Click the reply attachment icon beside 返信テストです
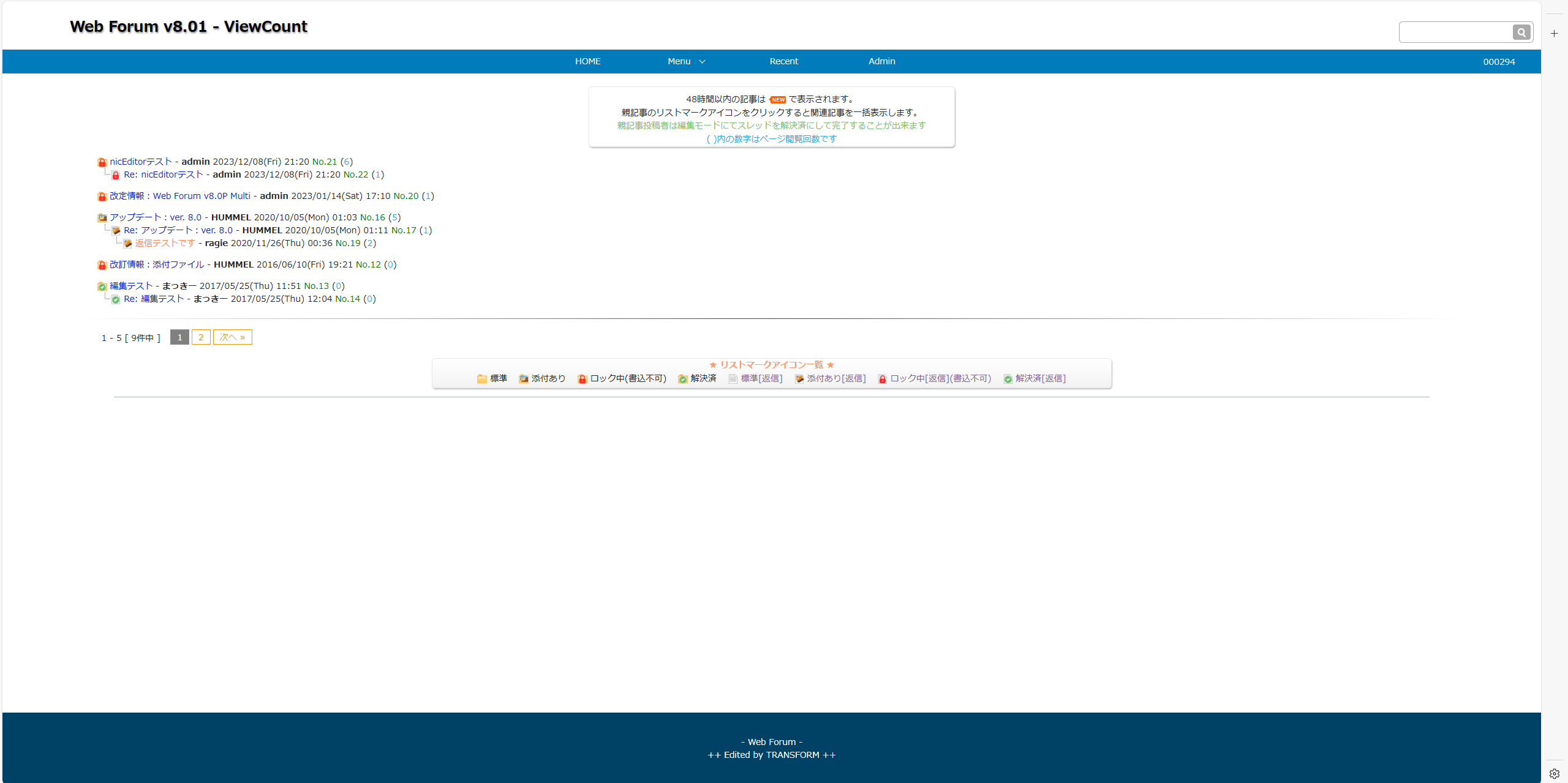The height and width of the screenshot is (783, 1568). (x=127, y=244)
